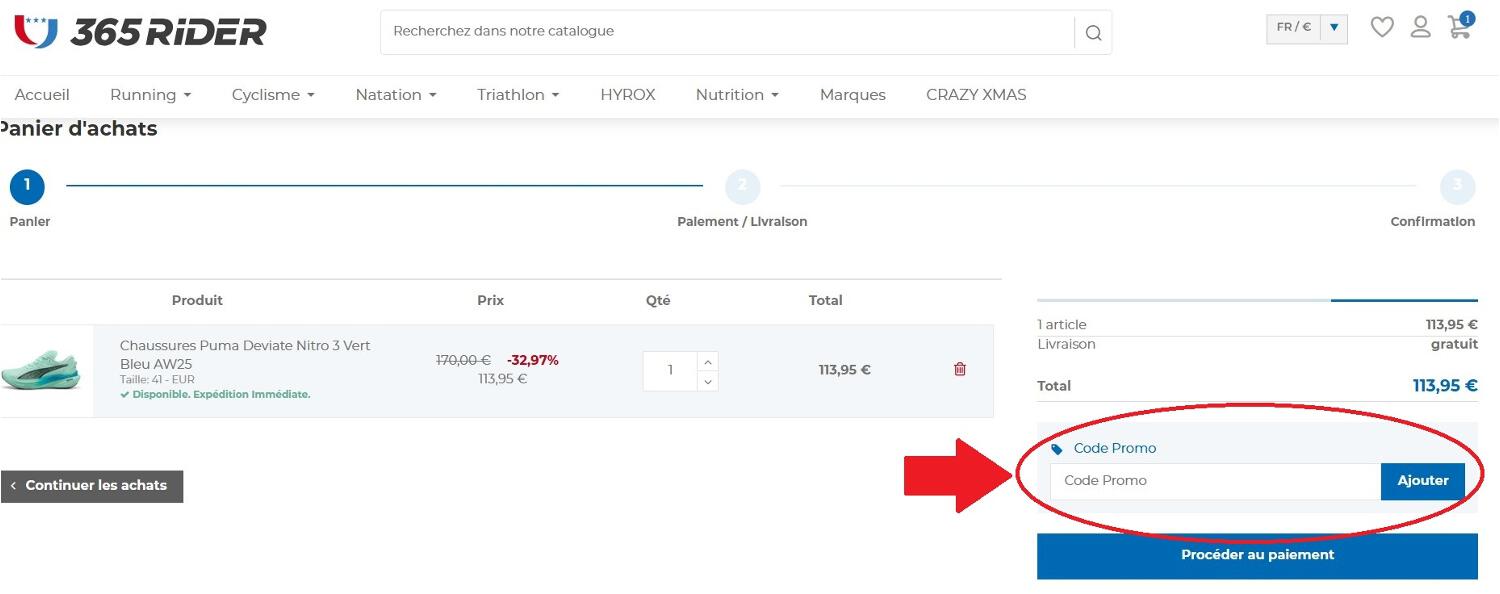1500x594 pixels.
Task: Select the Paiement/Livraison step circle
Action: [x=742, y=186]
